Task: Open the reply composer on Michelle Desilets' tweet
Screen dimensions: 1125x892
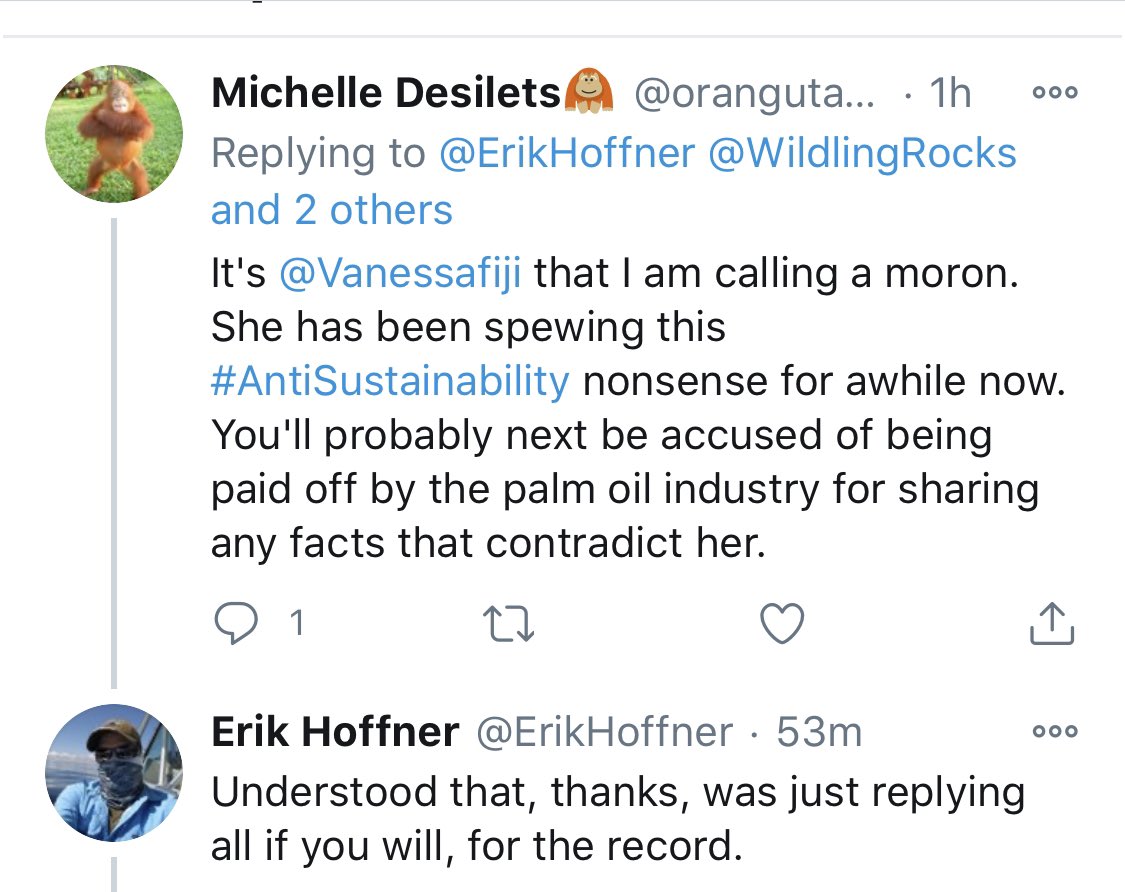Action: pyautogui.click(x=238, y=622)
